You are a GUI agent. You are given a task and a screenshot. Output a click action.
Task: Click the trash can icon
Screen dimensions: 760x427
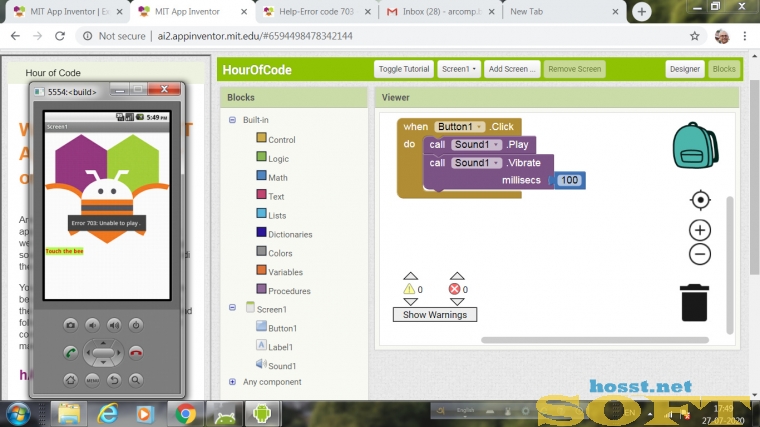click(x=694, y=302)
